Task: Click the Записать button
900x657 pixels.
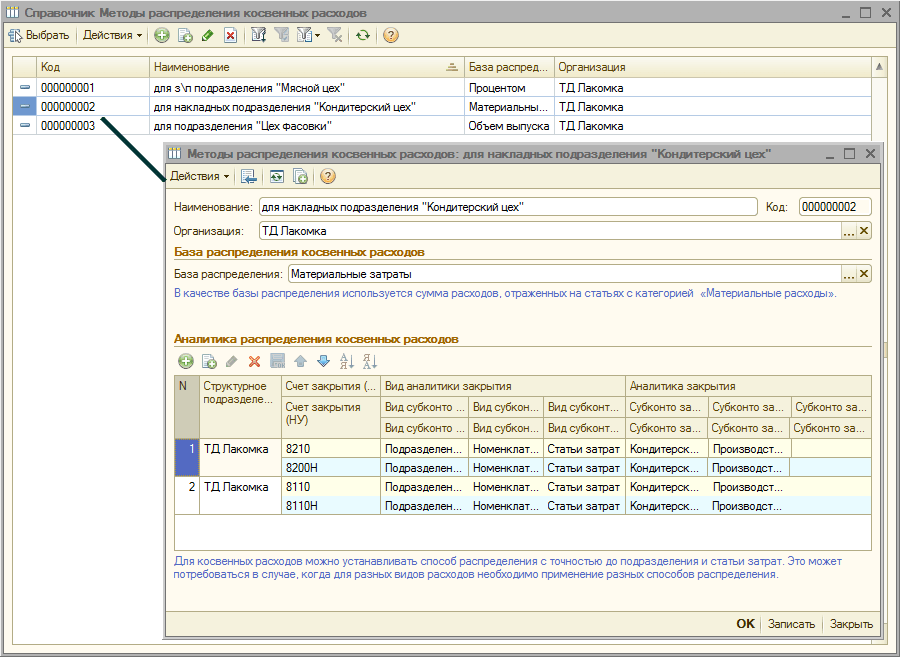Action: coord(791,624)
